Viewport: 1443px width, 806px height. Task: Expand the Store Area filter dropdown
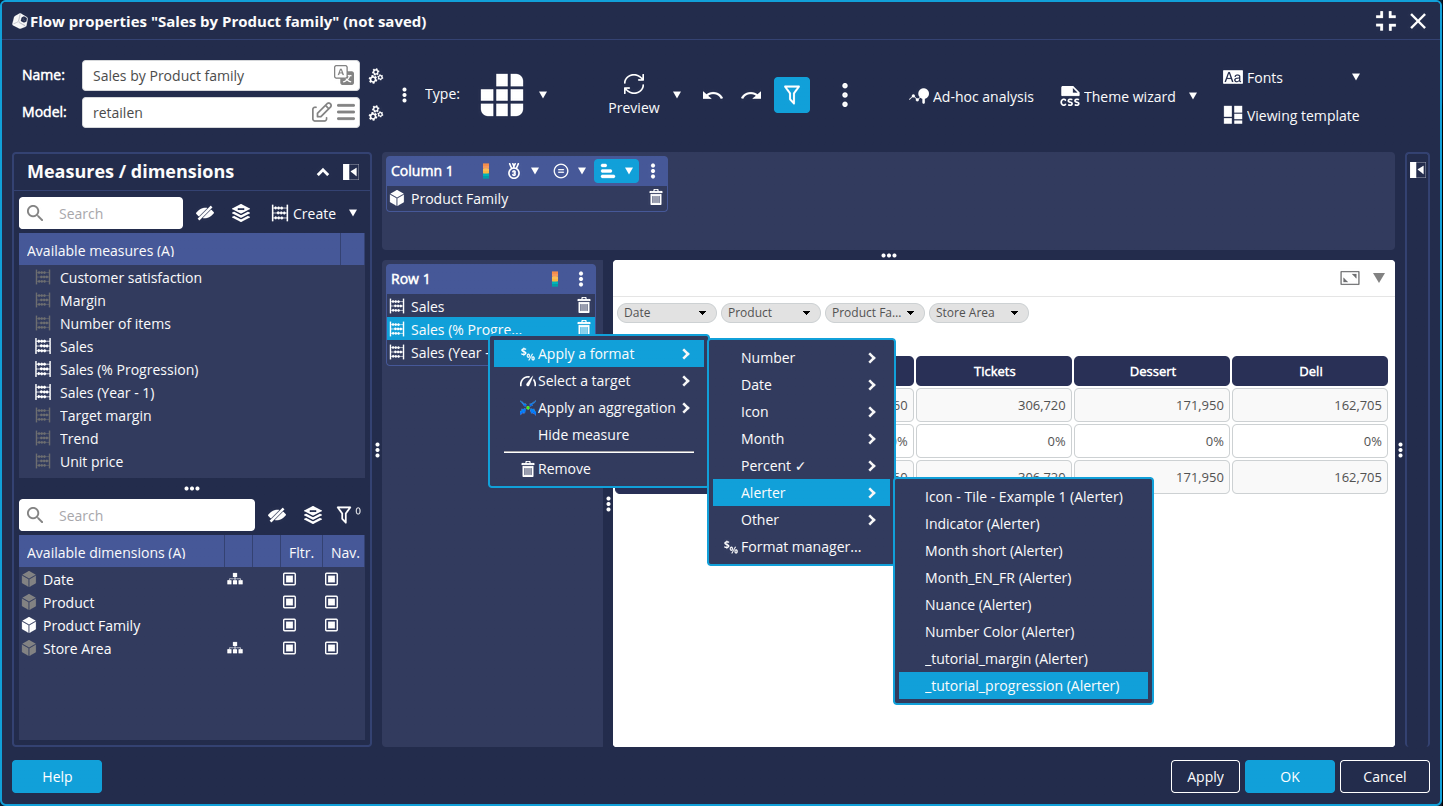1014,313
